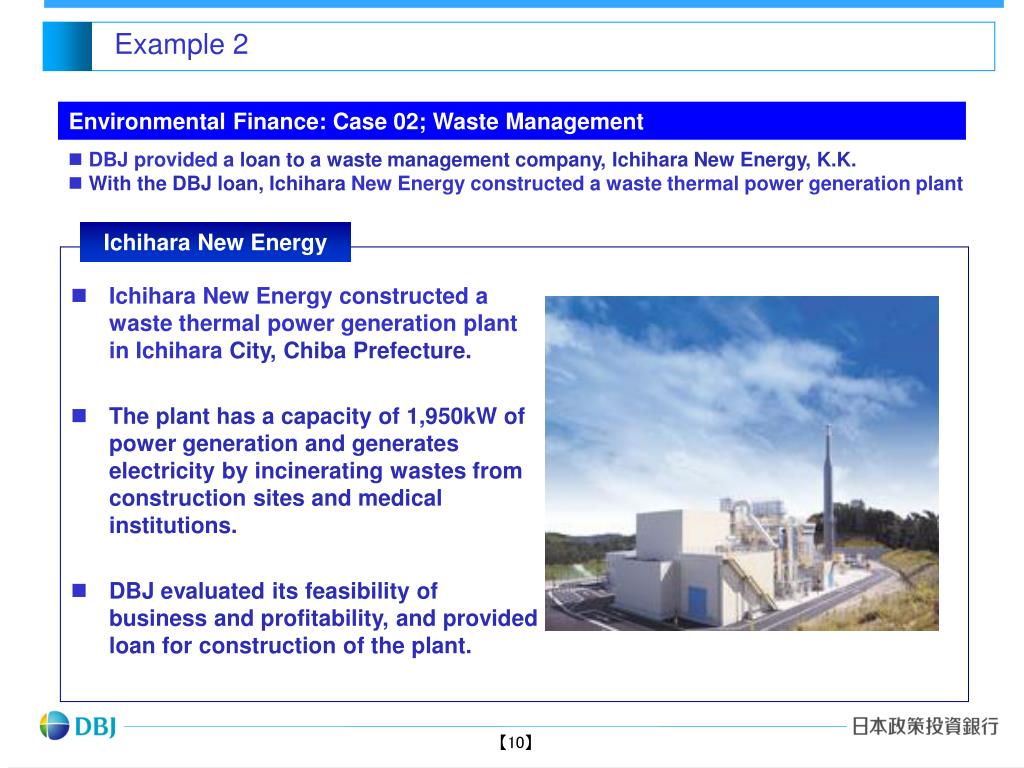Click the square bullet before "The plant has a capacity"

pos(79,415)
